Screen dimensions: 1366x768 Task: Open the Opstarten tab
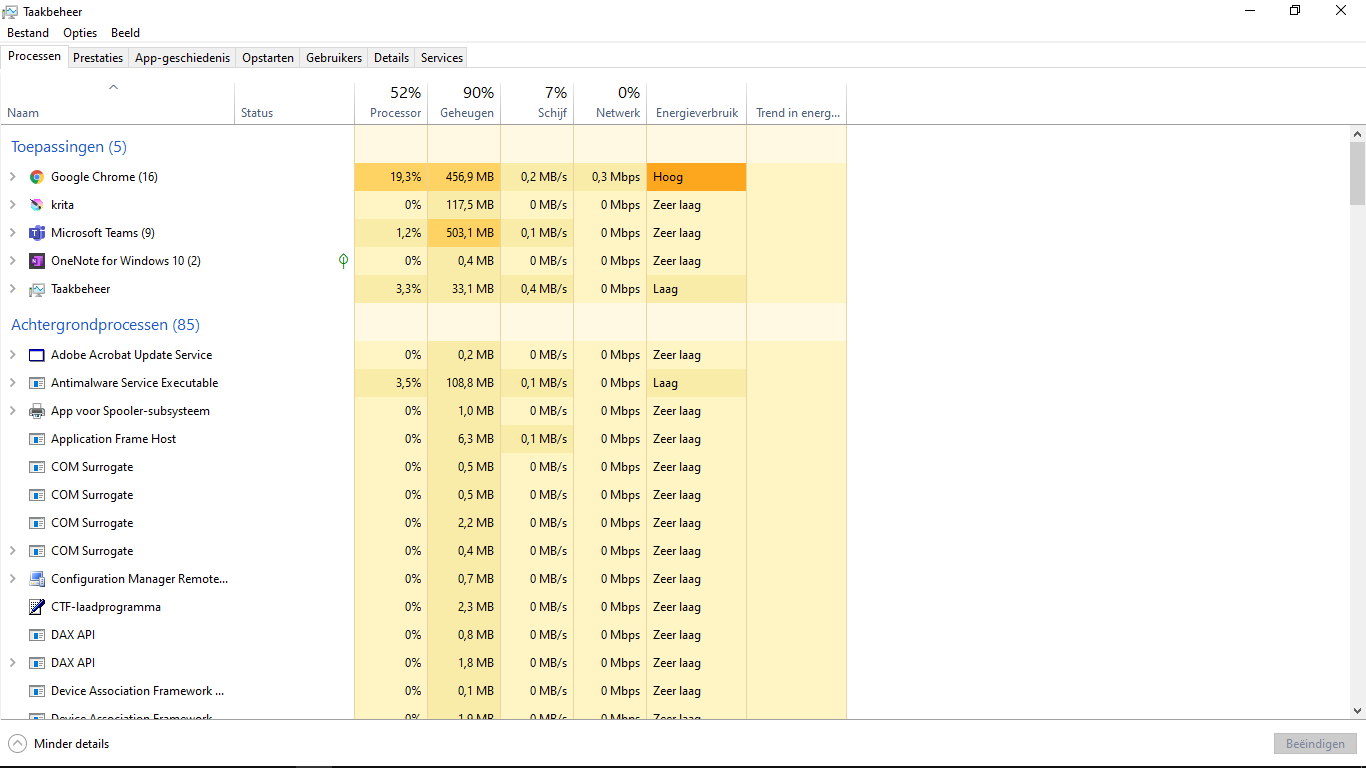(x=268, y=58)
